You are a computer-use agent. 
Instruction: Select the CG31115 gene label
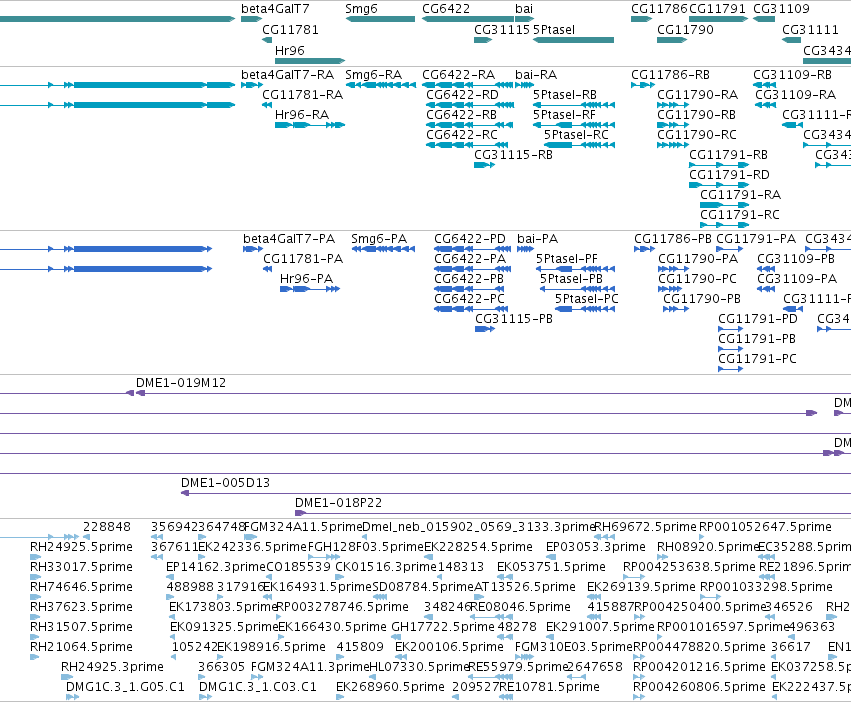[501, 30]
